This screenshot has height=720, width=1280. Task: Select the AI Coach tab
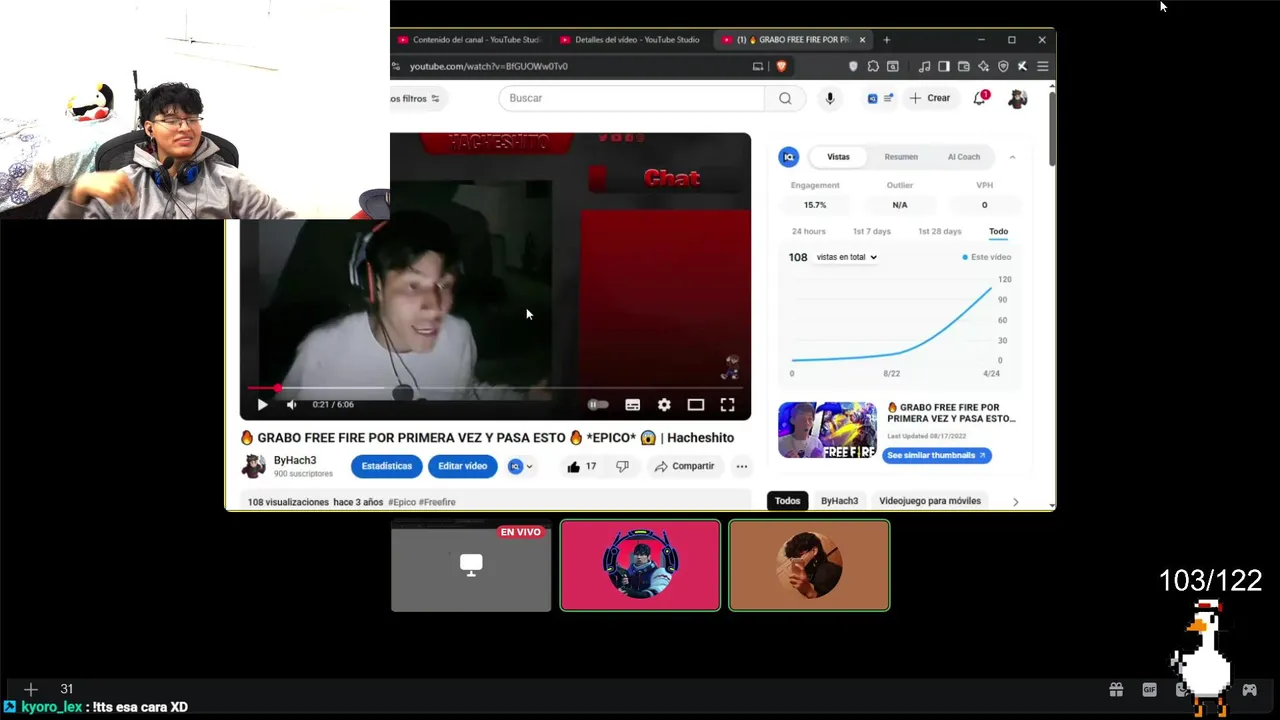(x=964, y=157)
